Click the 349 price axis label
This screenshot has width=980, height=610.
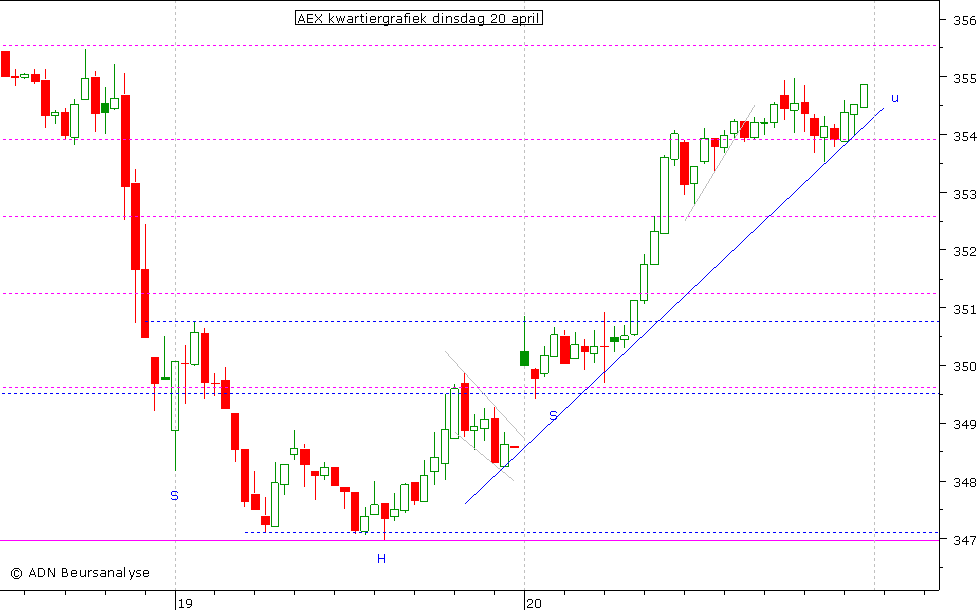(964, 424)
